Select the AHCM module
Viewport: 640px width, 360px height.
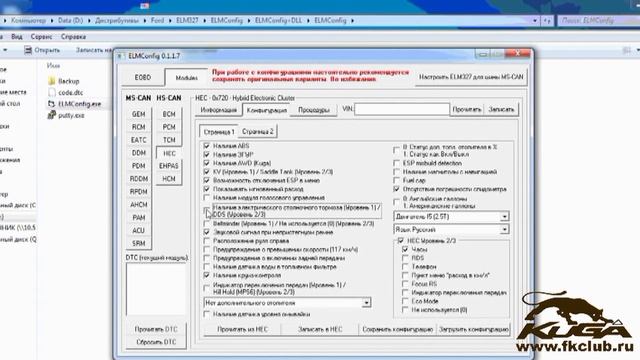[138, 204]
